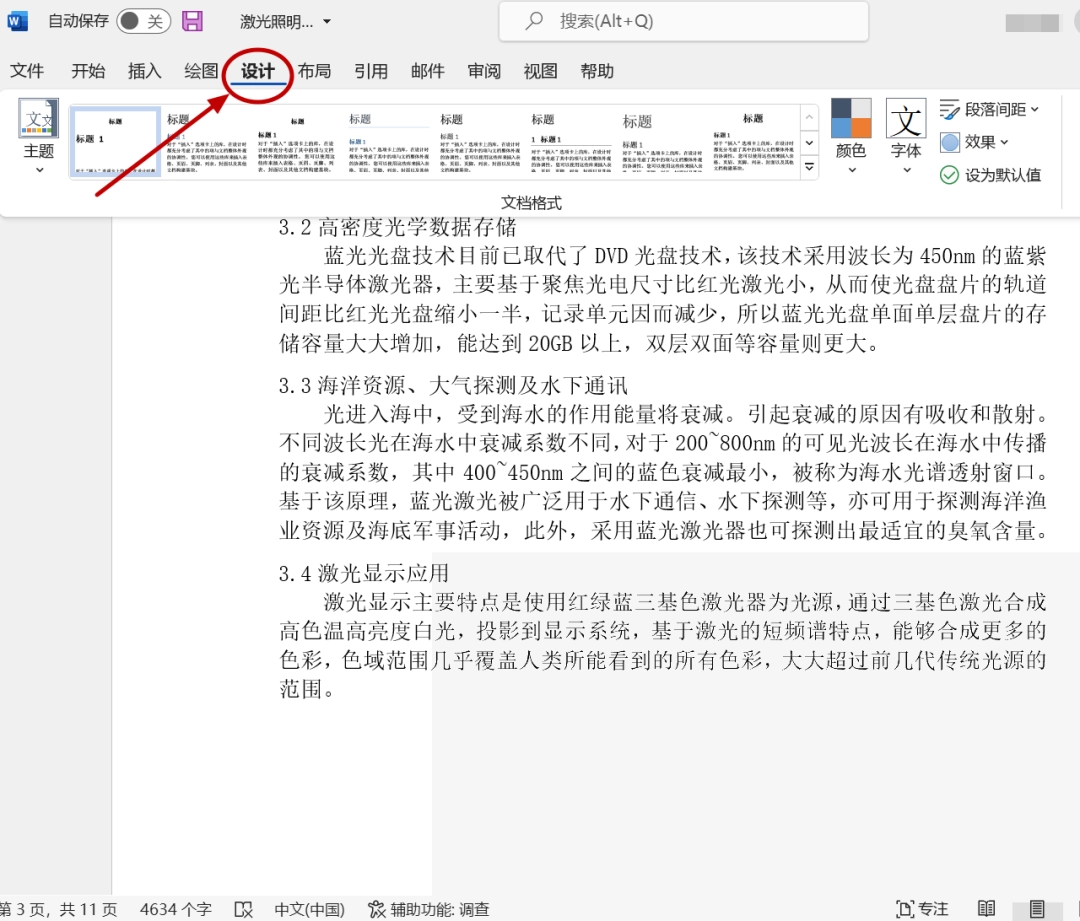This screenshot has width=1080, height=921.
Task: Open the 引用 tab
Action: [x=371, y=71]
